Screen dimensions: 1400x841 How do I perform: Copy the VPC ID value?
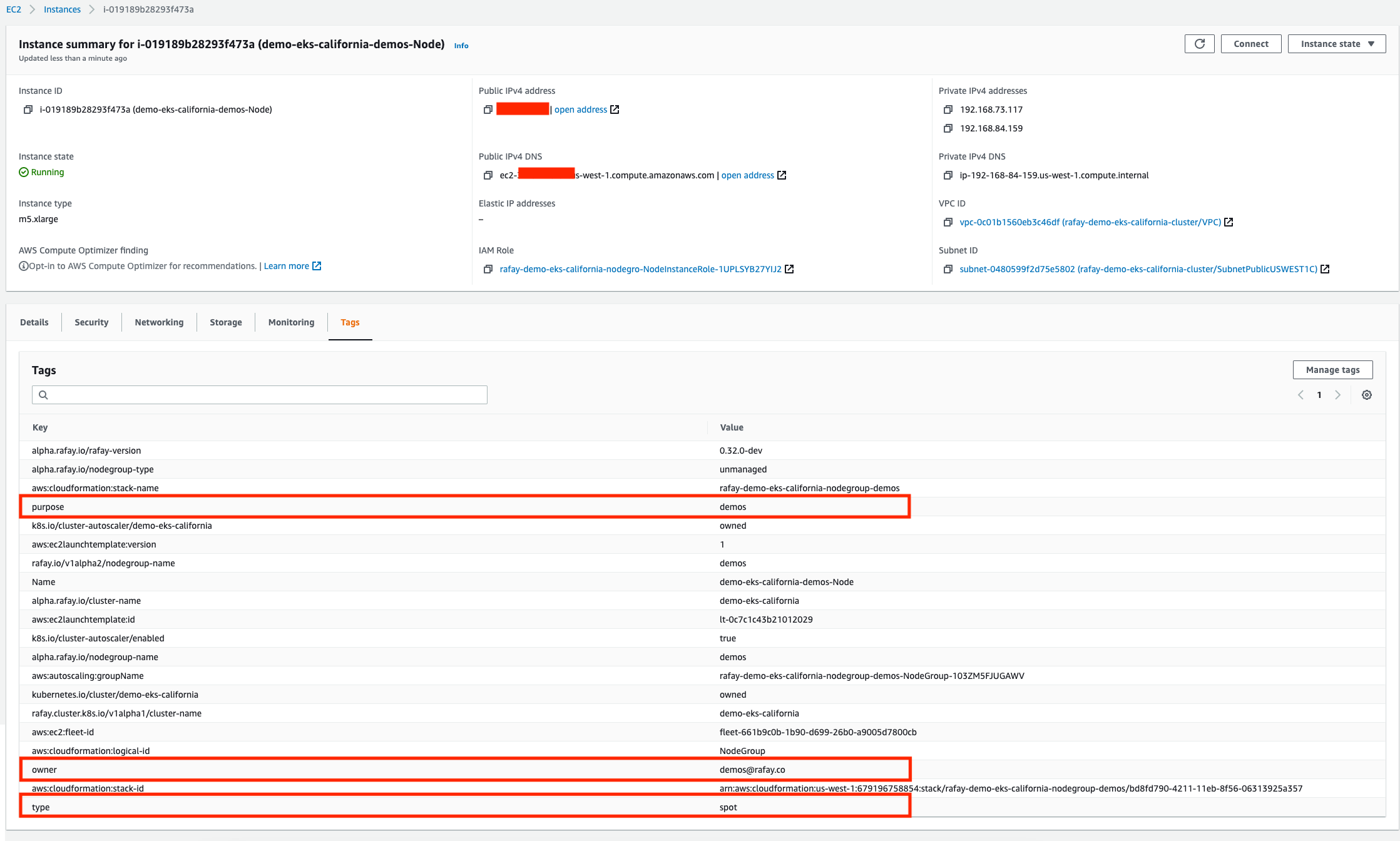[948, 222]
